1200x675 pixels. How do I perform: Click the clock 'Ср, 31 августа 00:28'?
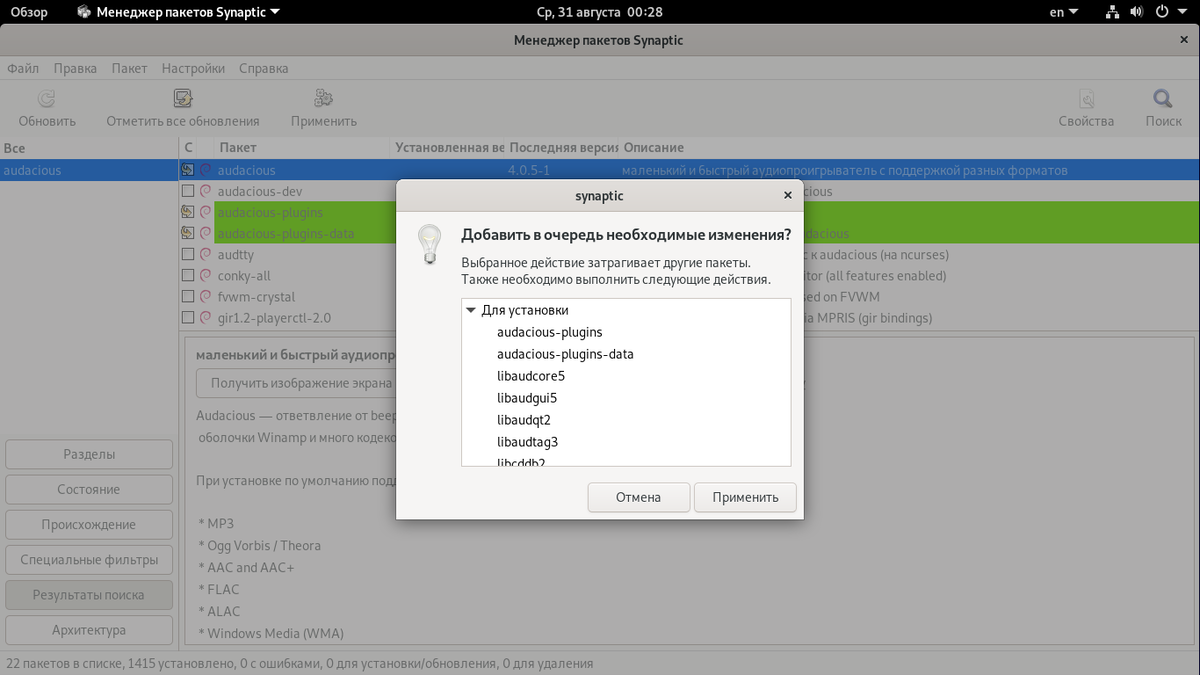pos(599,12)
